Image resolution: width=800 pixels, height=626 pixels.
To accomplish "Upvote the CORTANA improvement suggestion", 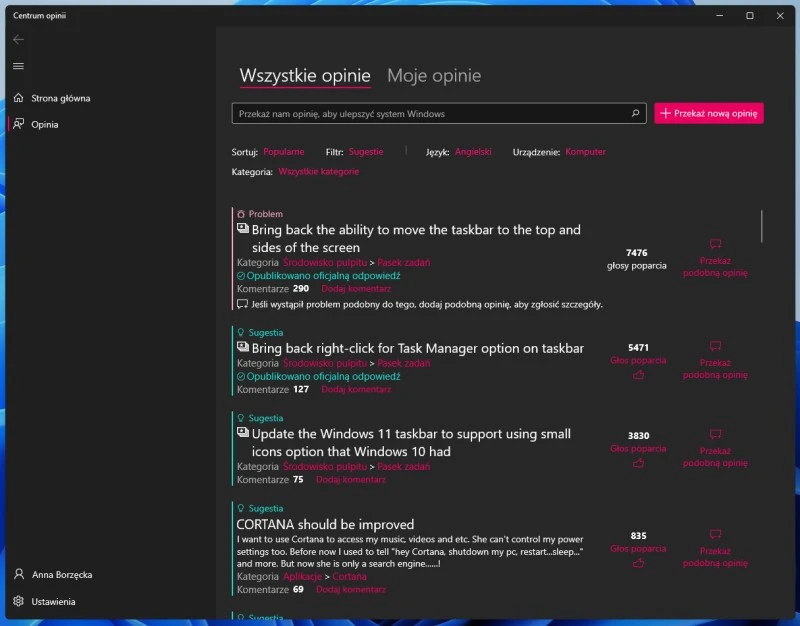I will 637,561.
